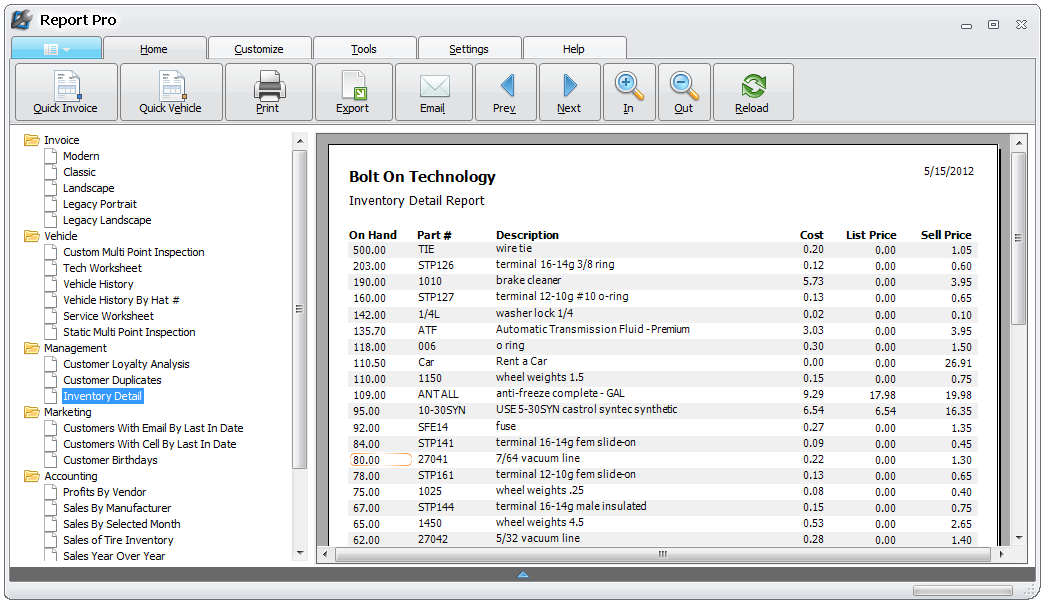This screenshot has height=603, width=1046.
Task: Click the 5/15/2012 report date
Action: pos(949,171)
